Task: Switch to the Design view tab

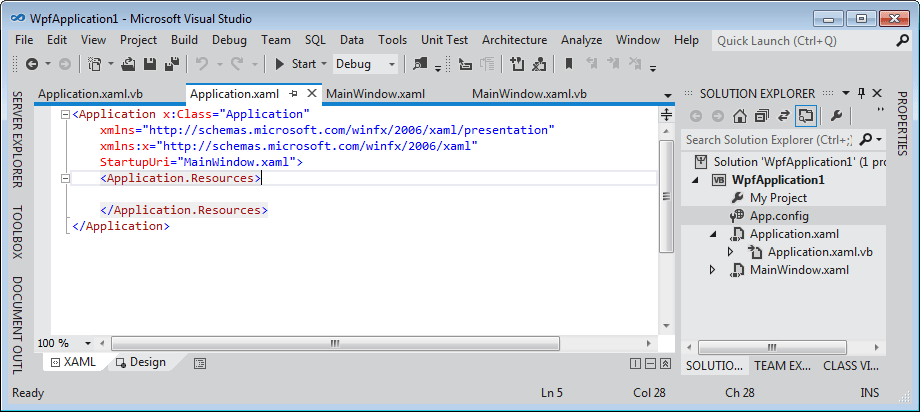Action: pyautogui.click(x=141, y=362)
